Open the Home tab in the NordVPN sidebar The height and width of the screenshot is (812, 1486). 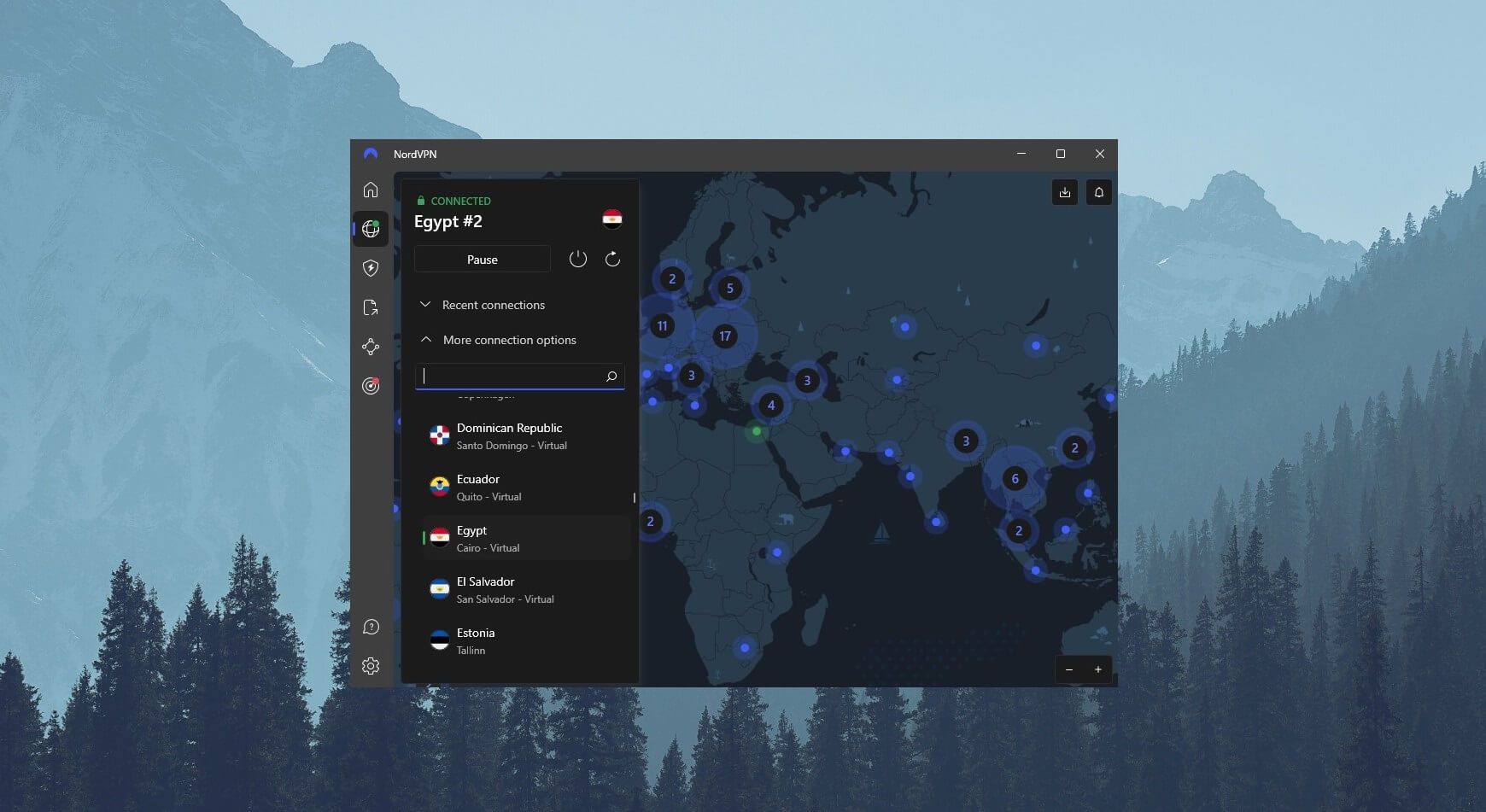(x=371, y=190)
